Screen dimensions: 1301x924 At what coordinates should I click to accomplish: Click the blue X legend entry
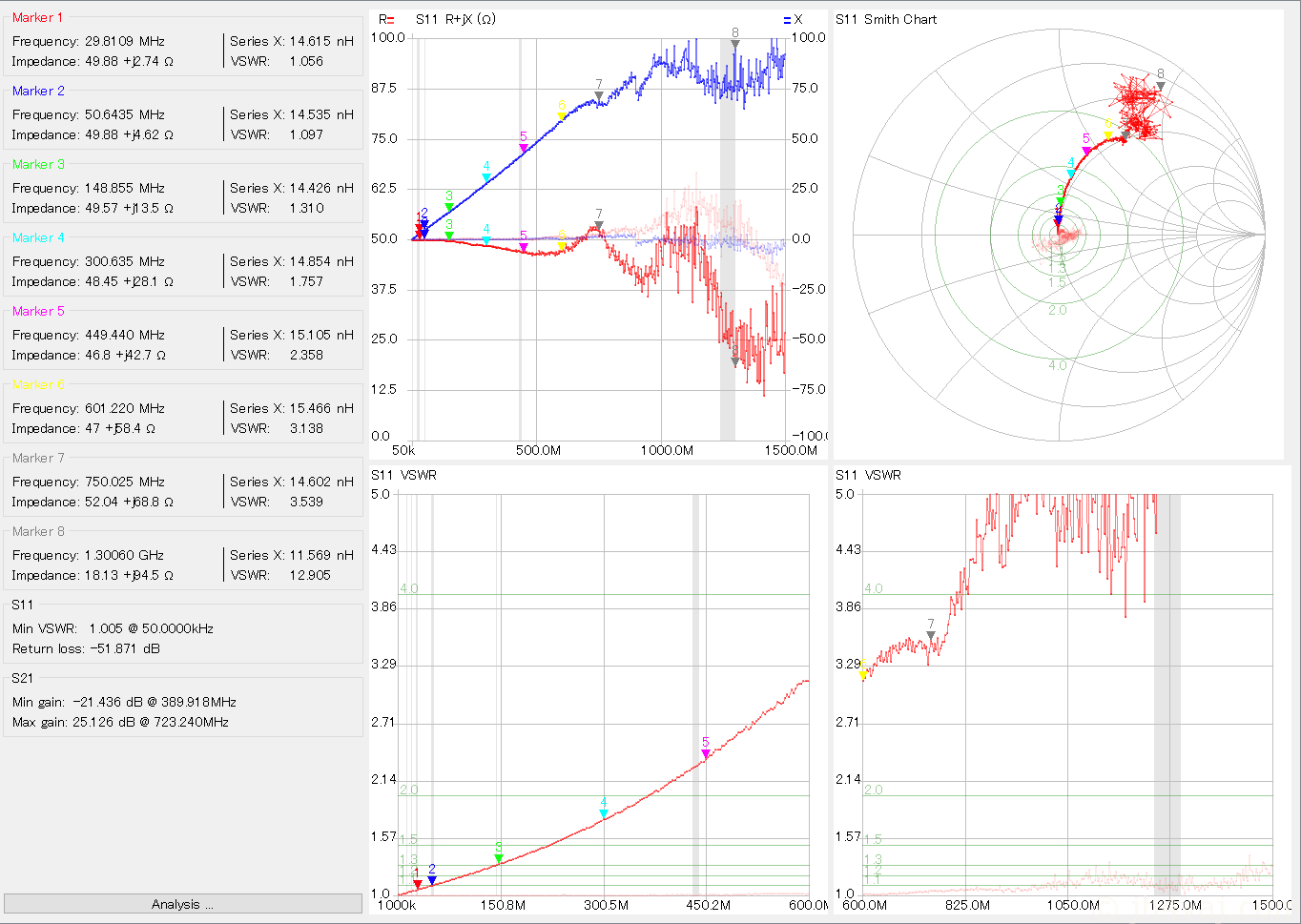pos(793,19)
